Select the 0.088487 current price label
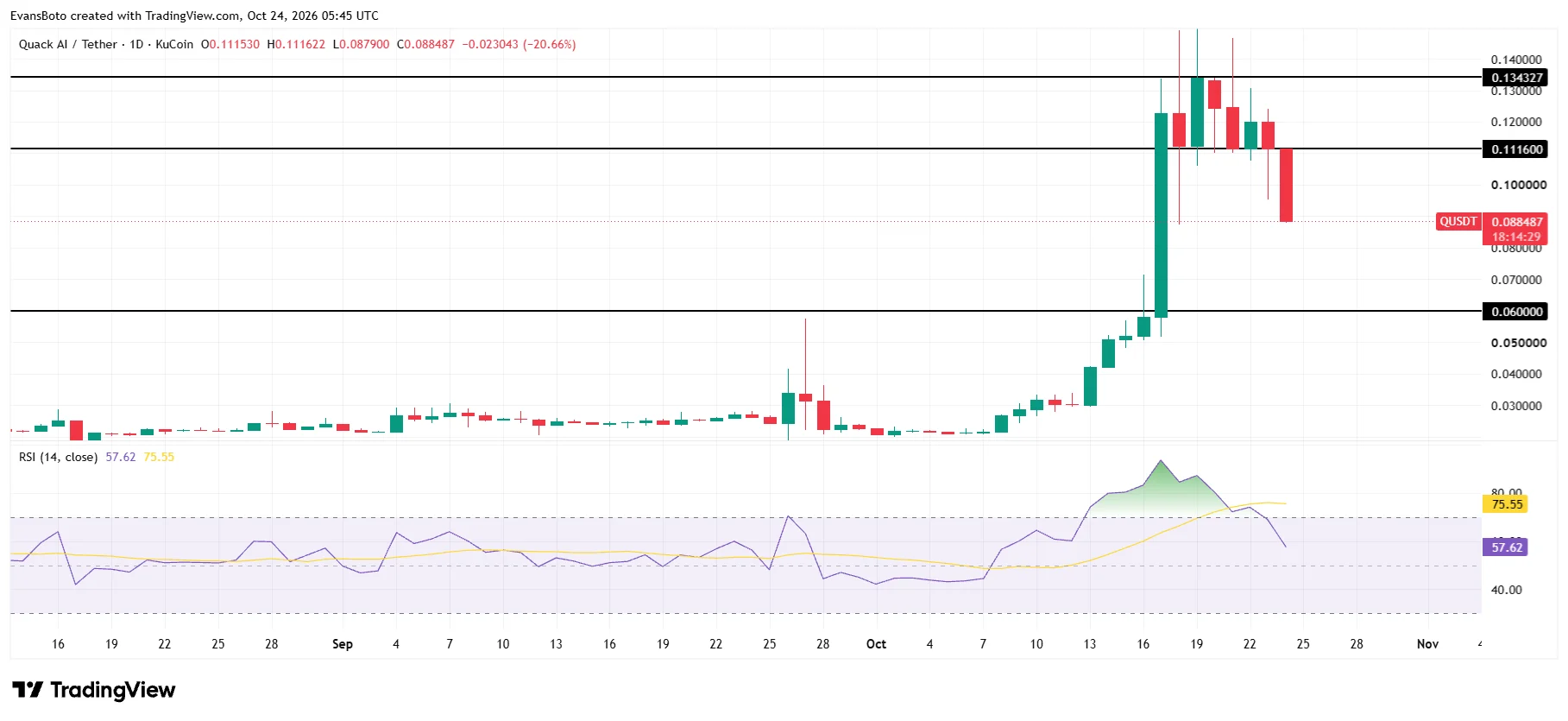The image size is (1568, 721). (x=1517, y=222)
